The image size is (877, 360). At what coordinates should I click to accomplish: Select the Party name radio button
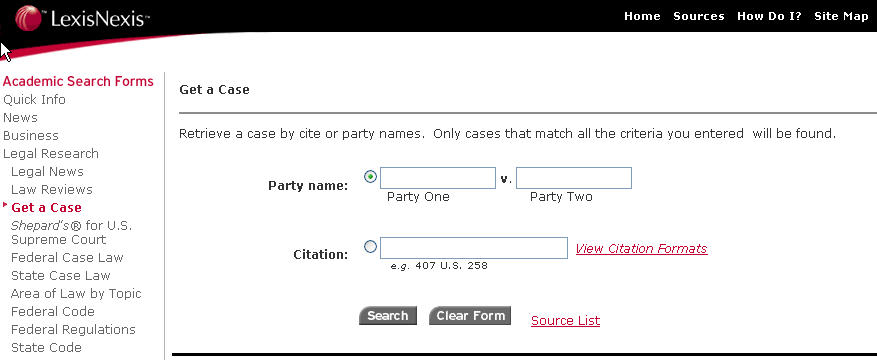(x=370, y=177)
